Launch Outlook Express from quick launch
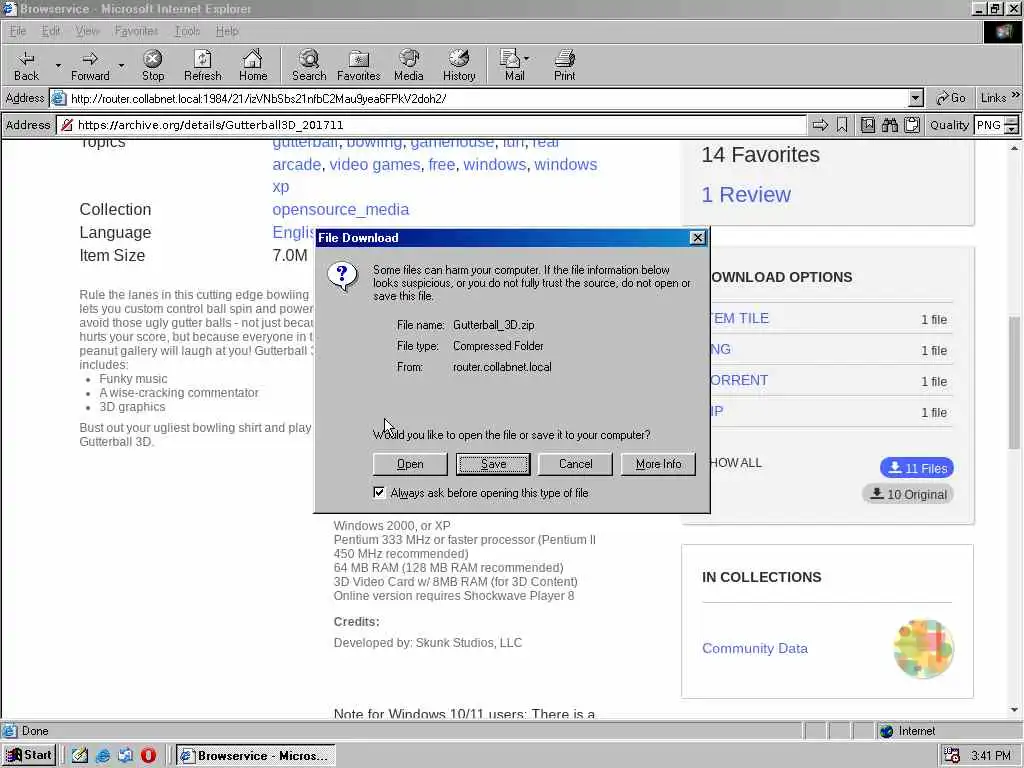 click(x=125, y=756)
